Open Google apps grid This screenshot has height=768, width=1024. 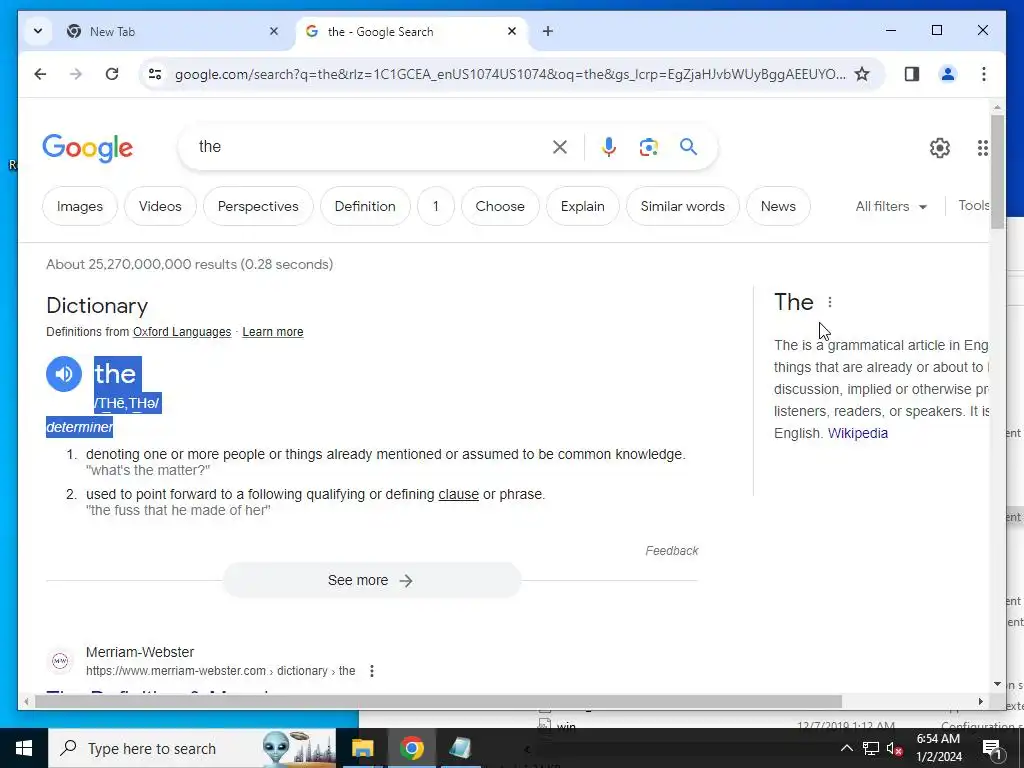(982, 148)
